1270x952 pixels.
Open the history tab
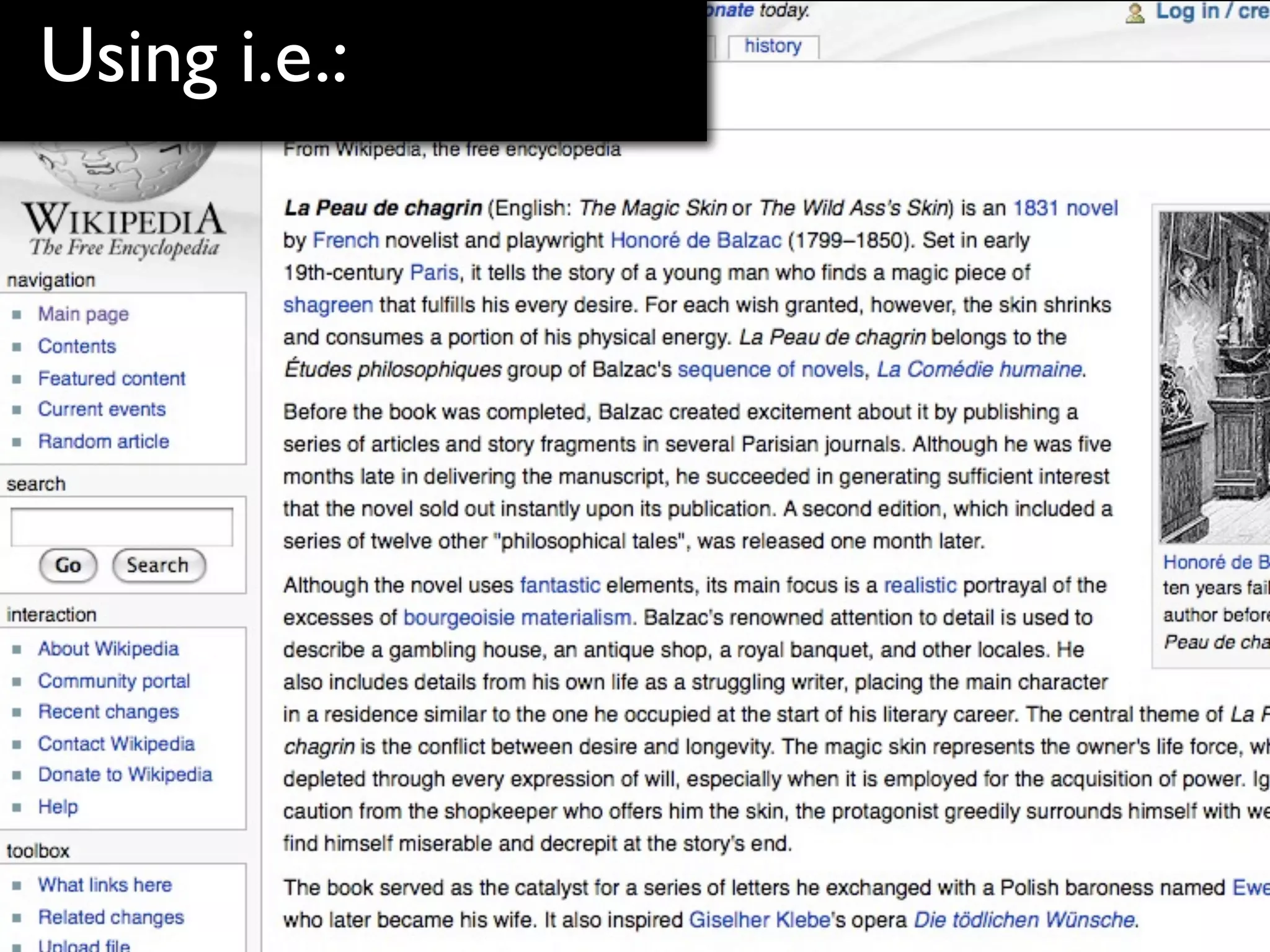click(x=773, y=46)
